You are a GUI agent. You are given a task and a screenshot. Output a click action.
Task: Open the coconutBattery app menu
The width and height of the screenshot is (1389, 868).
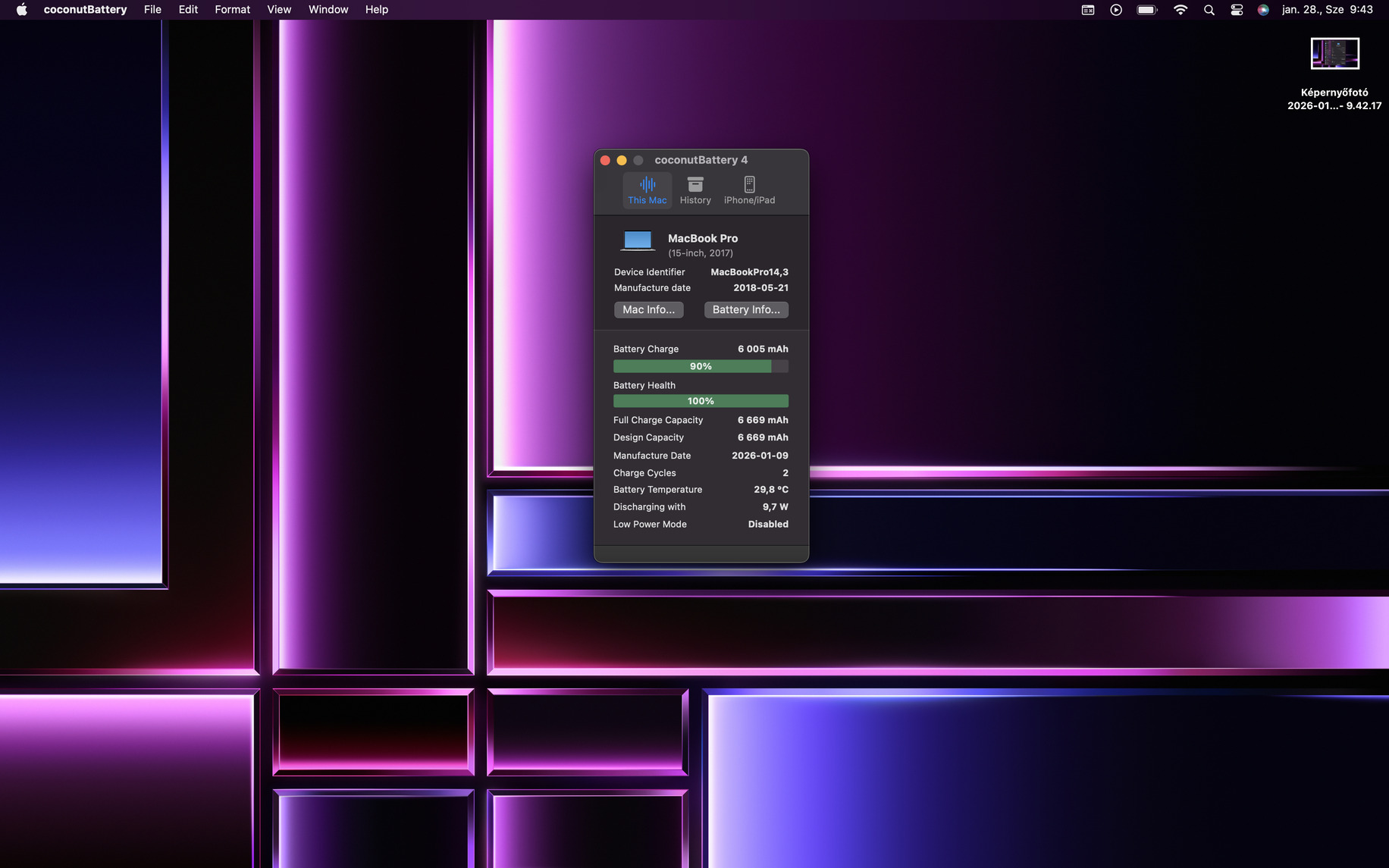(x=85, y=10)
